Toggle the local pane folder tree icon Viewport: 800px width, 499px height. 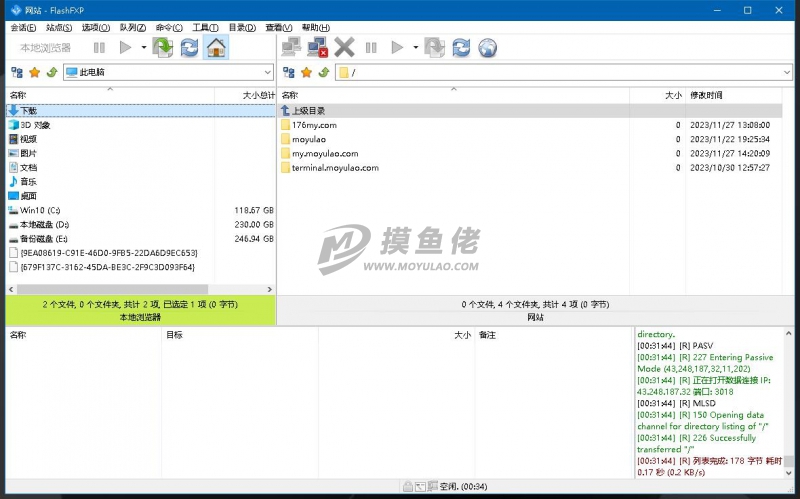coord(17,72)
